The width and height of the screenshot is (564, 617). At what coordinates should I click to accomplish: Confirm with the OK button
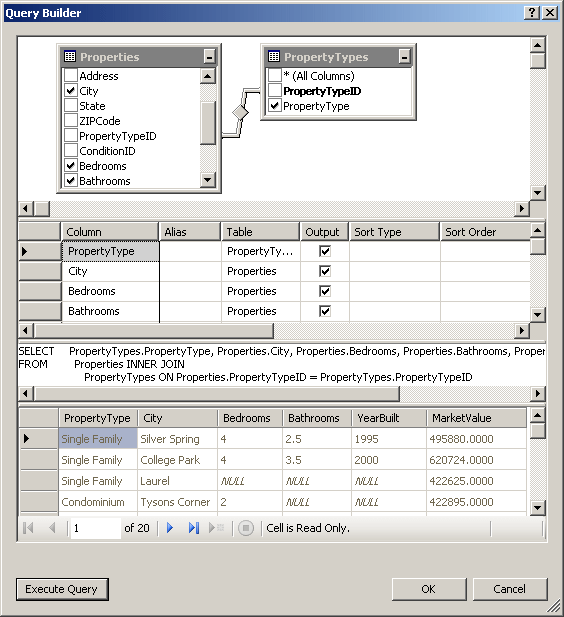coord(429,589)
